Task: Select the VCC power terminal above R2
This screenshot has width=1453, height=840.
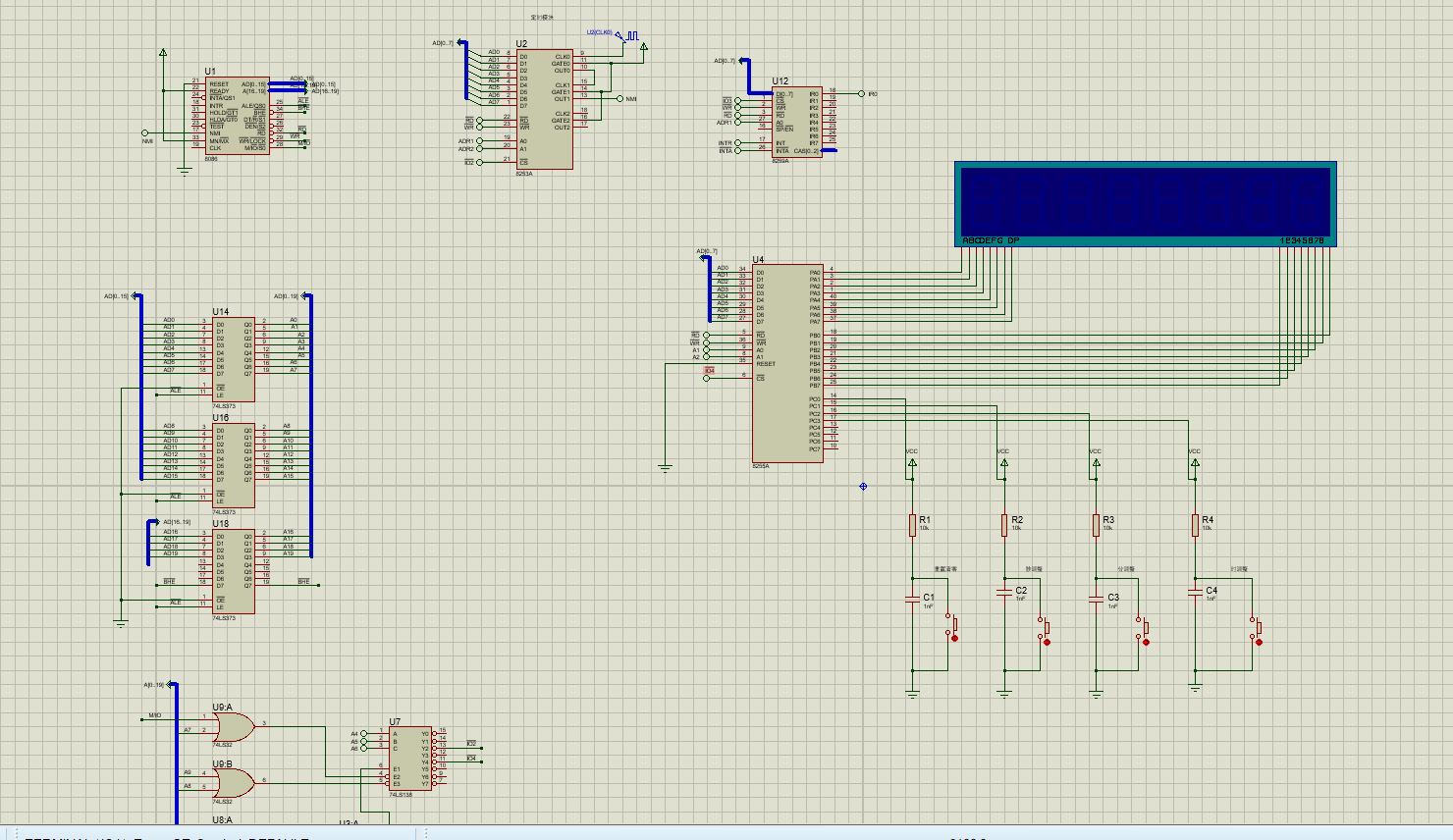Action: [x=1004, y=461]
